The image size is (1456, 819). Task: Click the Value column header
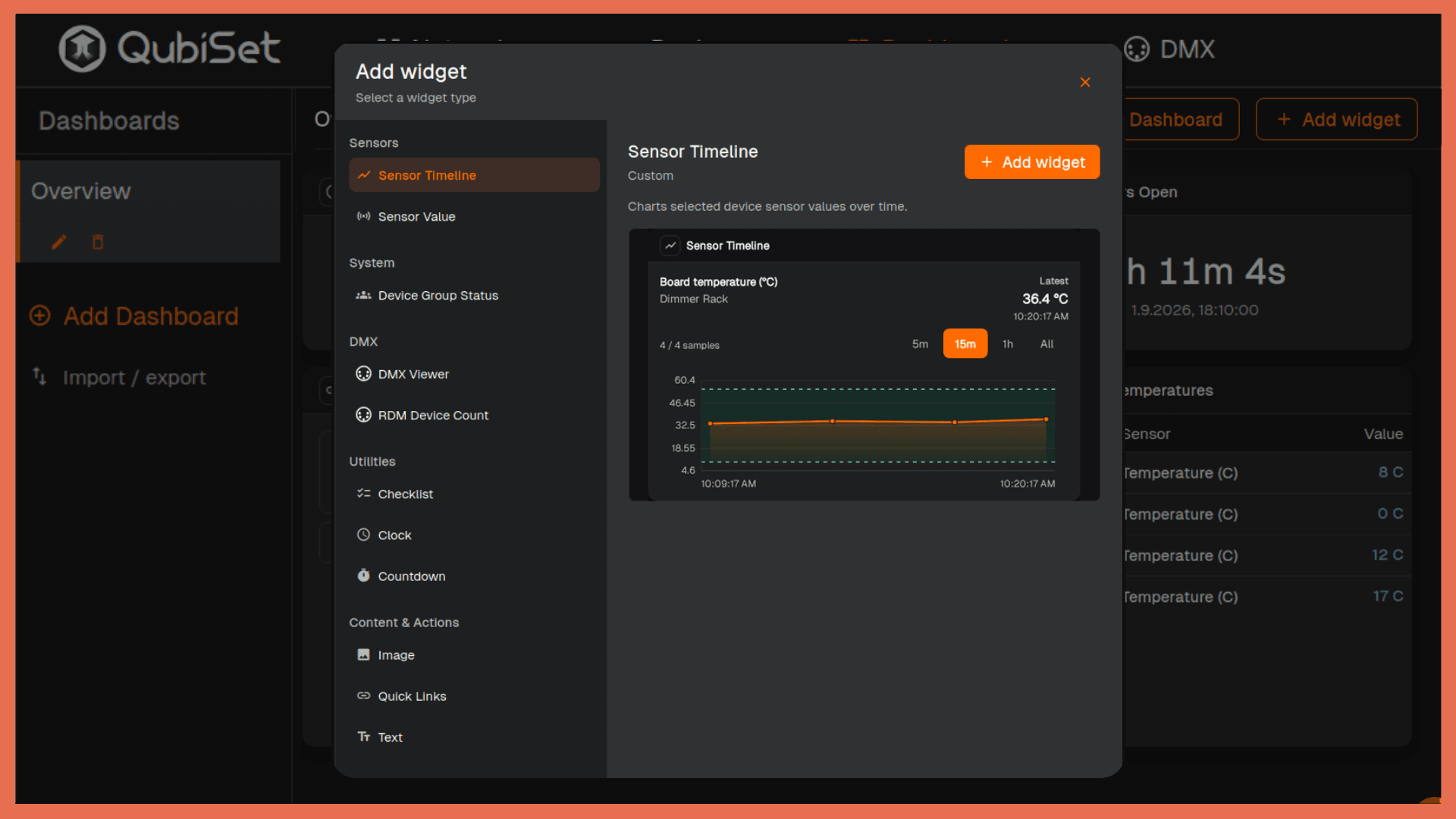point(1383,434)
